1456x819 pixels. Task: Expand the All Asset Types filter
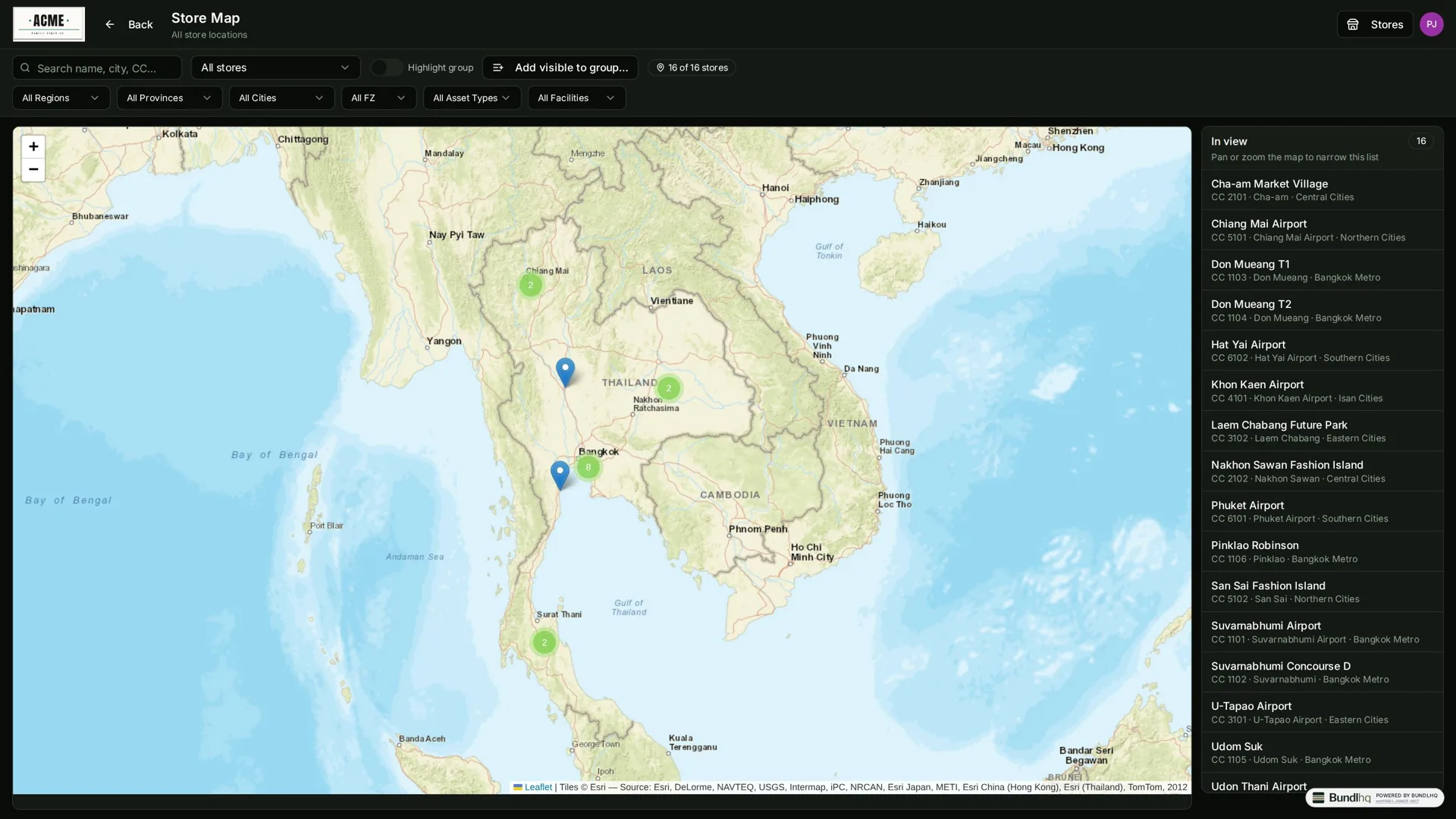(x=472, y=98)
